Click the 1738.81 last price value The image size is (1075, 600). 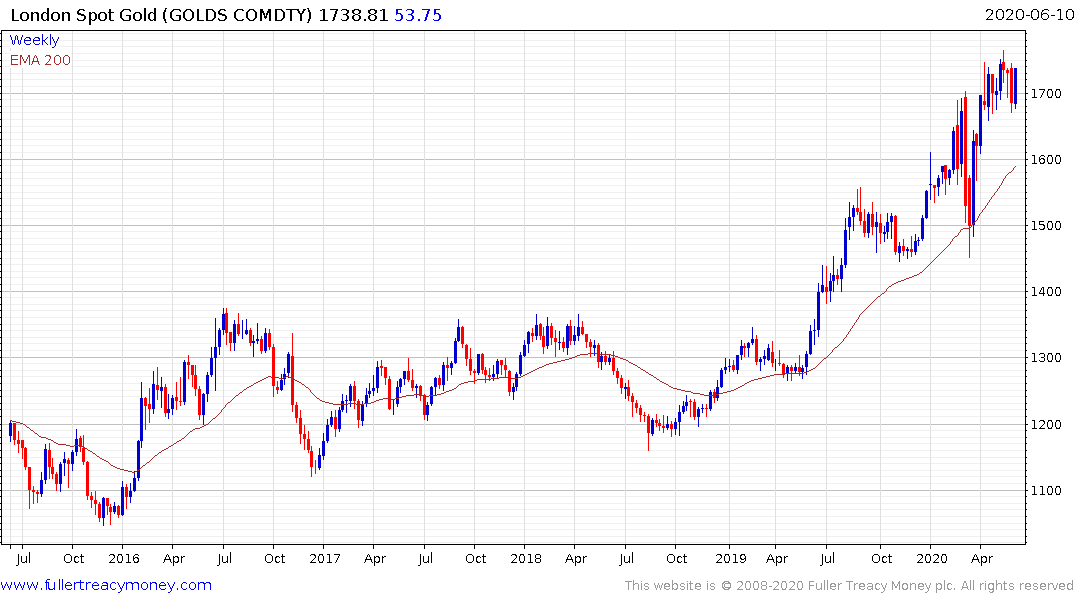tap(353, 15)
